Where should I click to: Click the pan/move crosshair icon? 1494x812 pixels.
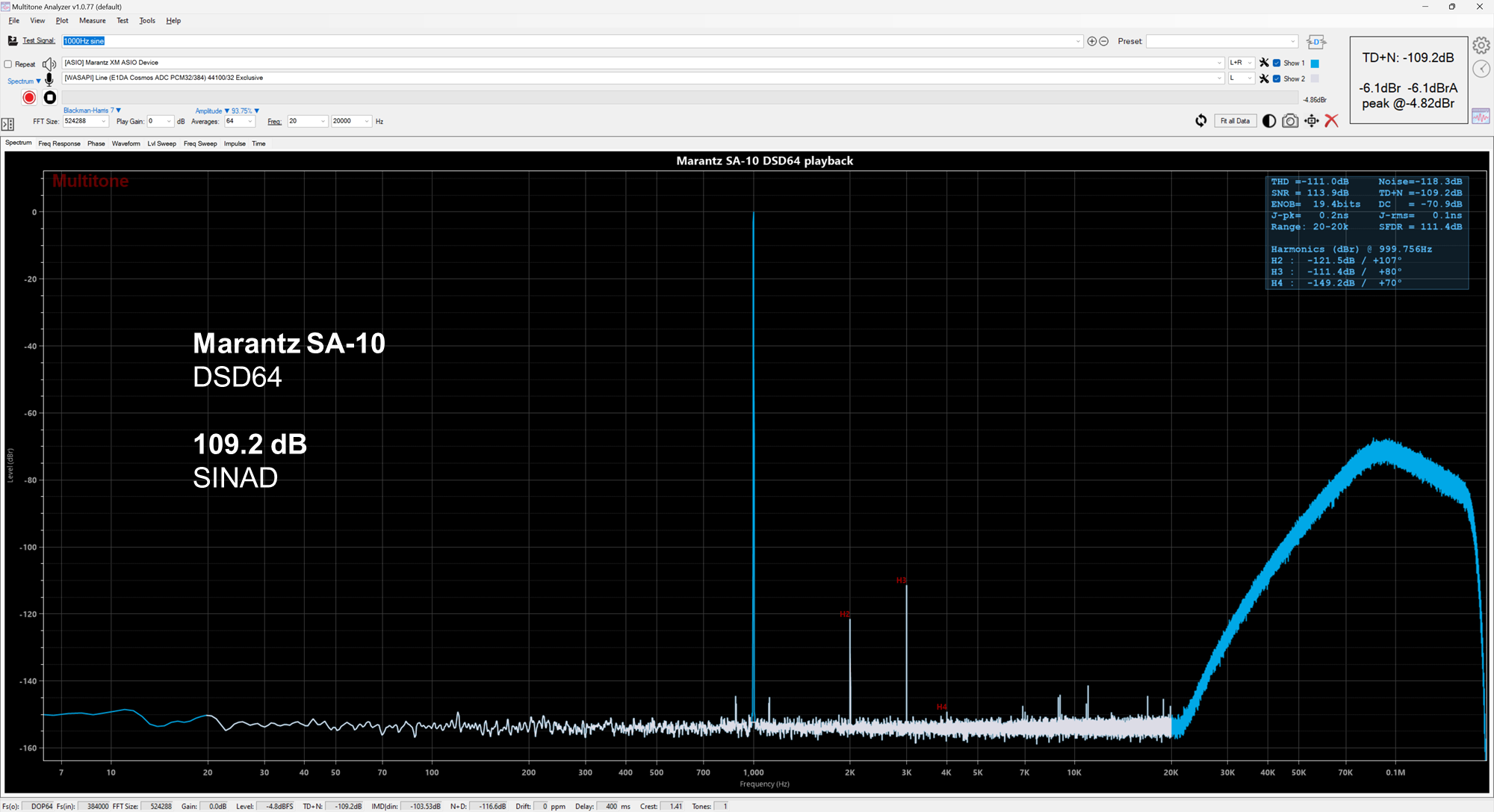click(1311, 120)
